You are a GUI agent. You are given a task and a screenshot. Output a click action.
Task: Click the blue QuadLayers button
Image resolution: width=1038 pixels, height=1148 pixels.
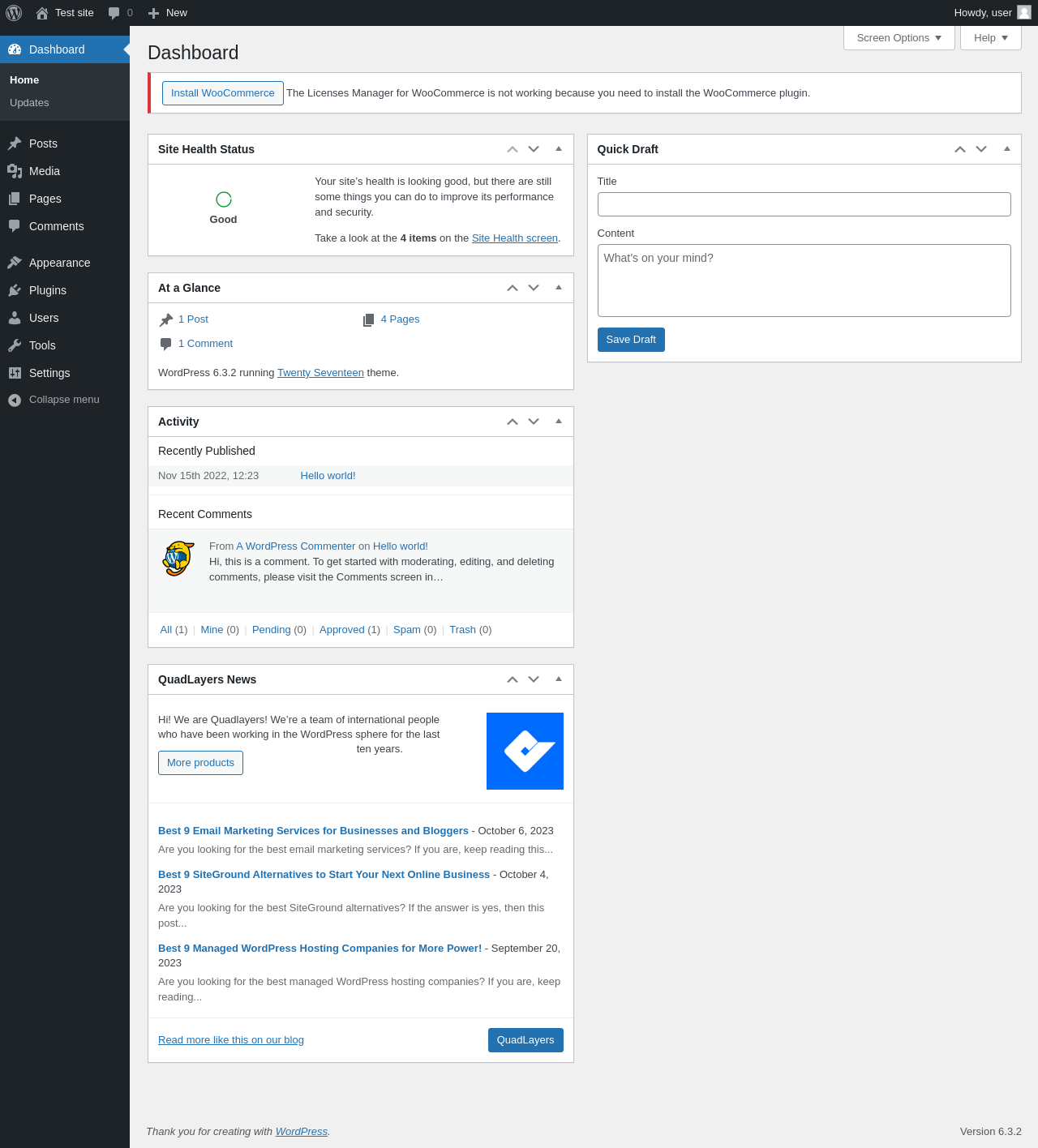[525, 1040]
